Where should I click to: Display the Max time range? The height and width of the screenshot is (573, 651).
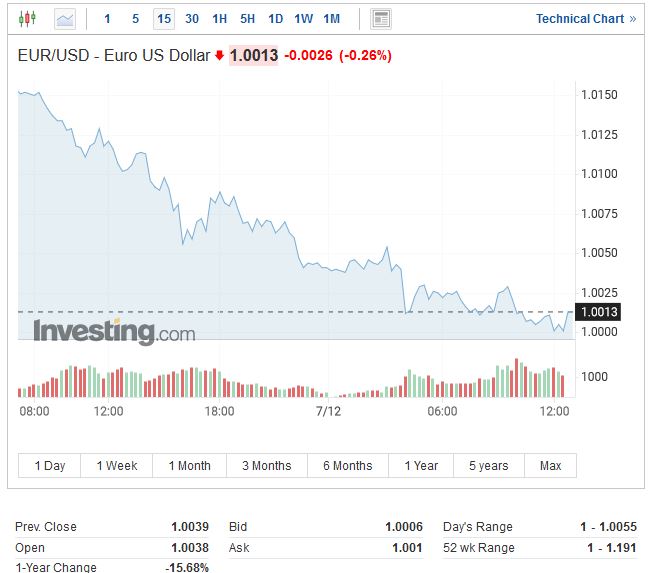click(x=550, y=465)
